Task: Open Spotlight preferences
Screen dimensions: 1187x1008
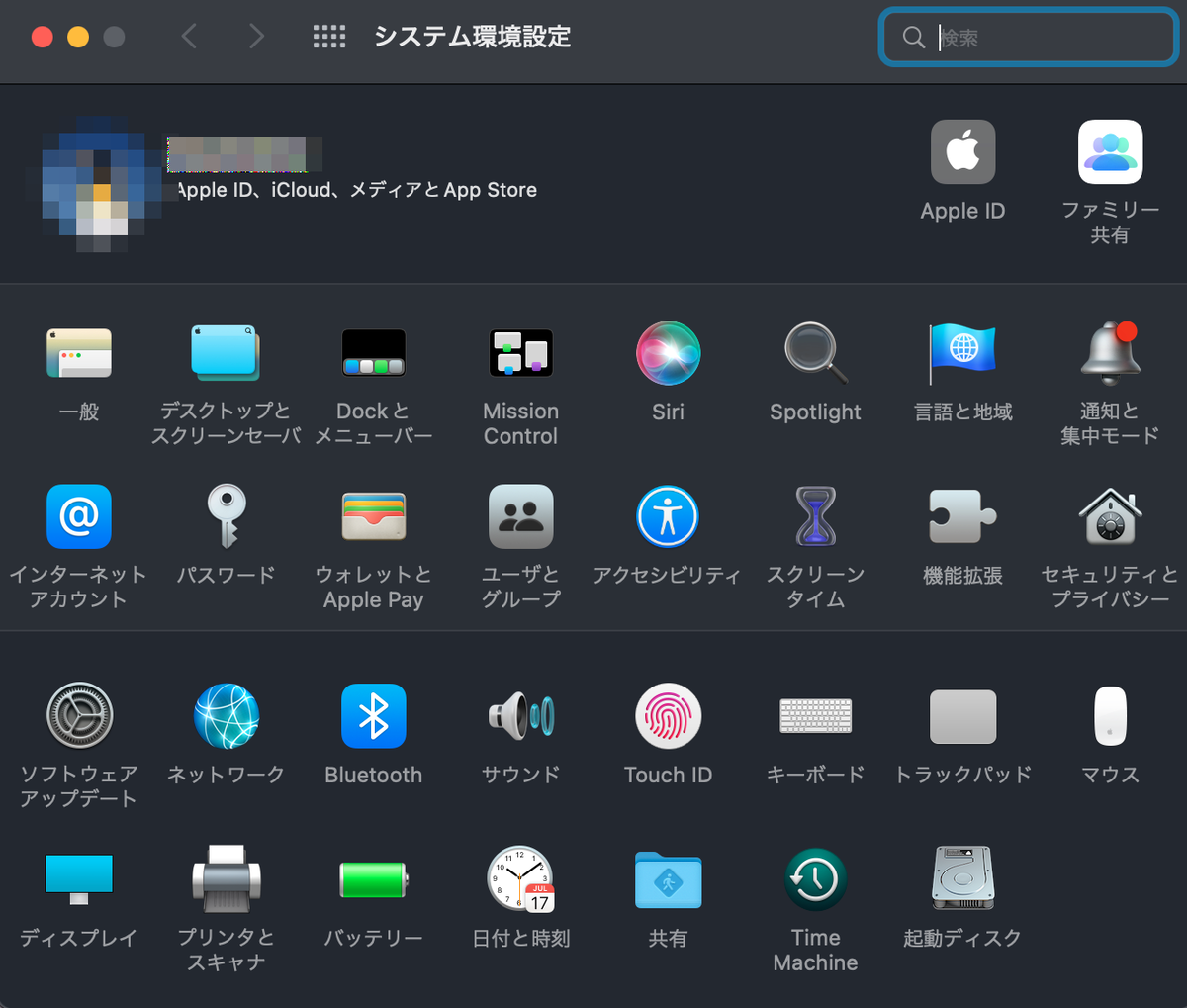Action: pyautogui.click(x=815, y=353)
